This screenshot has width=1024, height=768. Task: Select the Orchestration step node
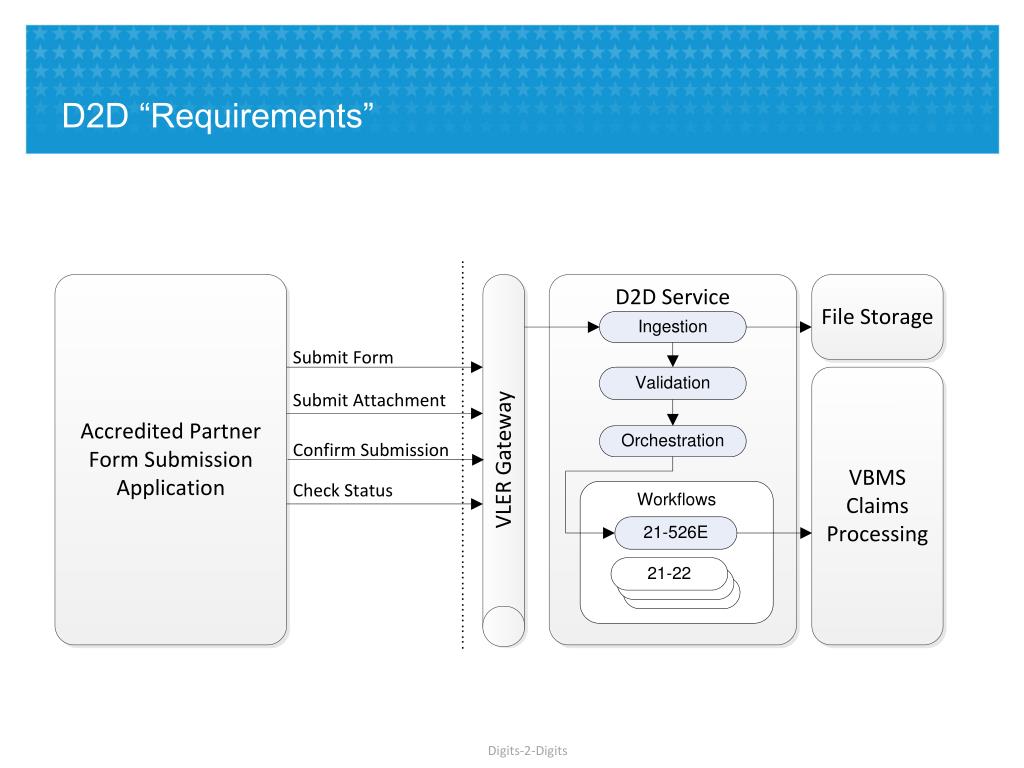click(x=673, y=441)
